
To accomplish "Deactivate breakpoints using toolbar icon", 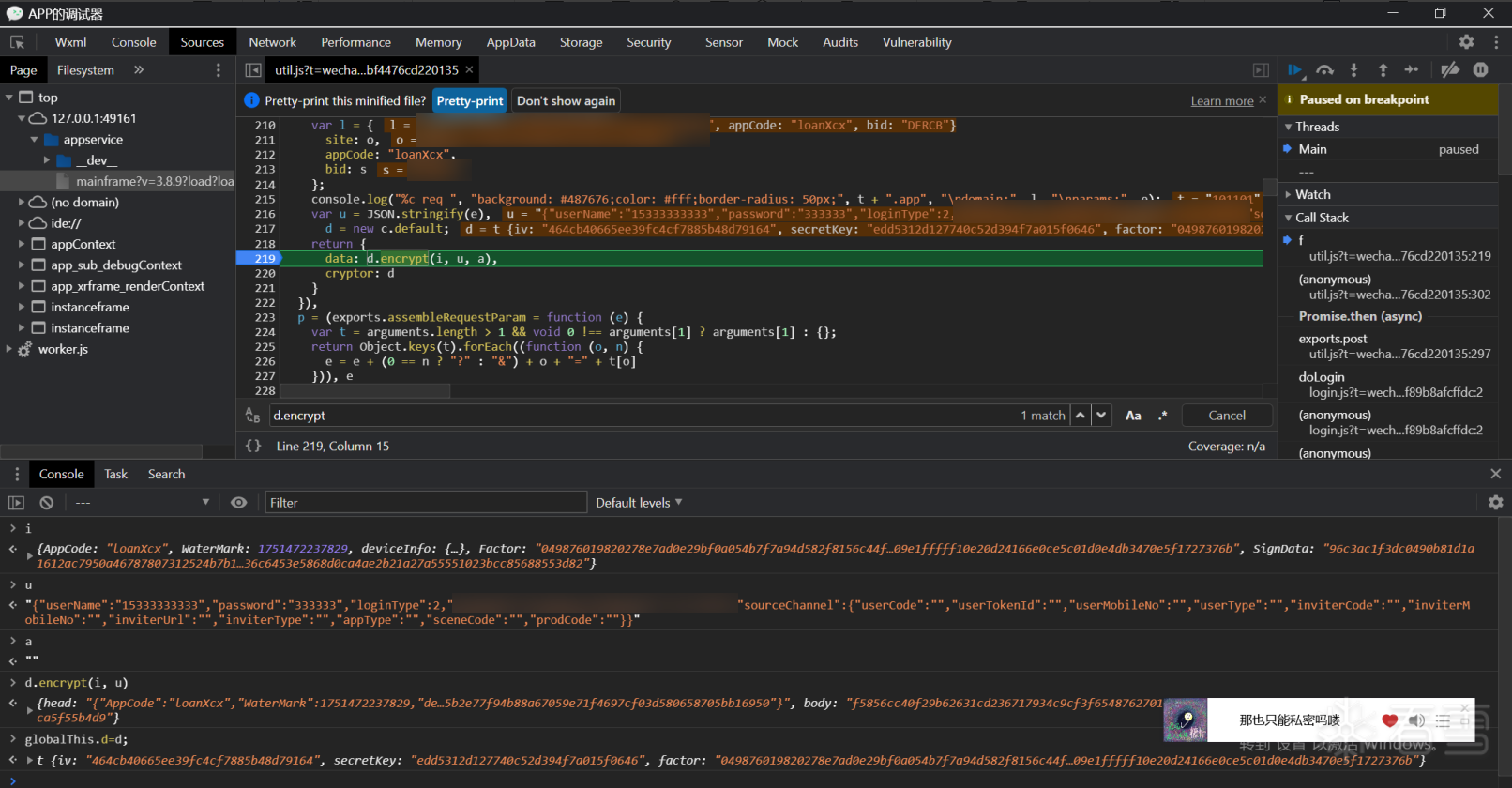I will [1450, 70].
